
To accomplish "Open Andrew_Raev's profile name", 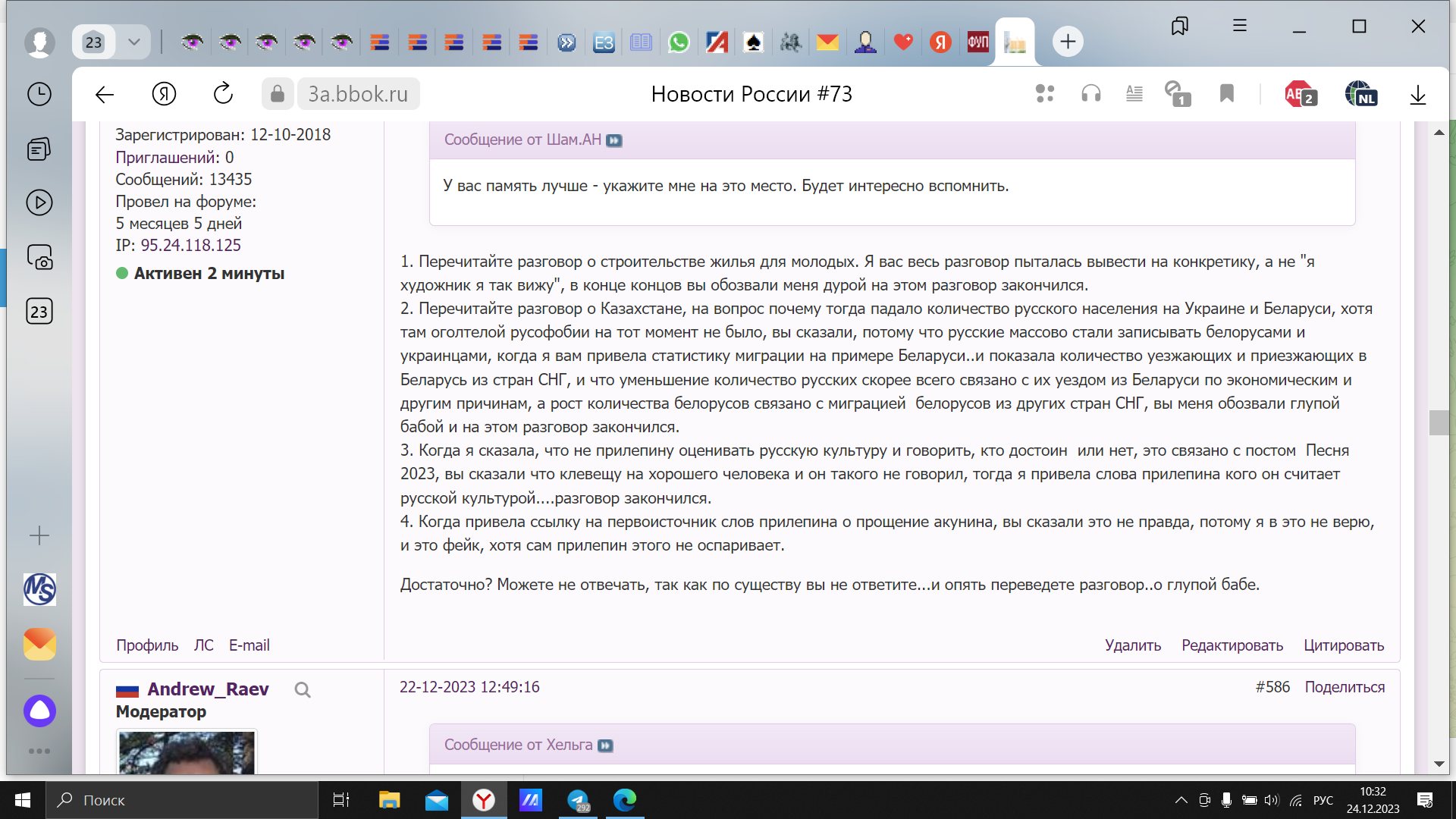I will click(x=208, y=689).
